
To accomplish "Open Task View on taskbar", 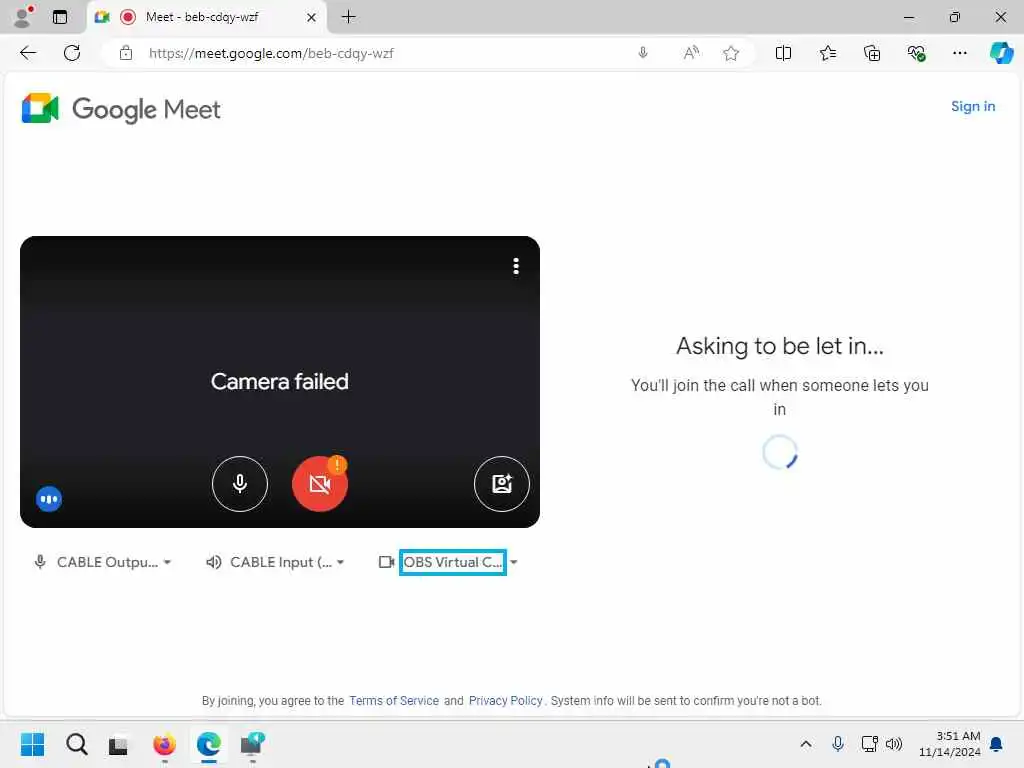I will 119,744.
